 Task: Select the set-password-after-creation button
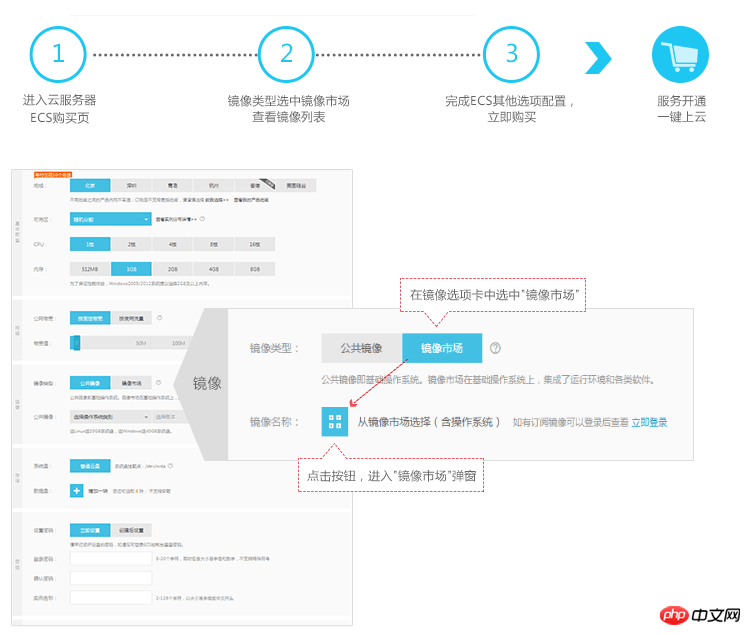pos(131,530)
